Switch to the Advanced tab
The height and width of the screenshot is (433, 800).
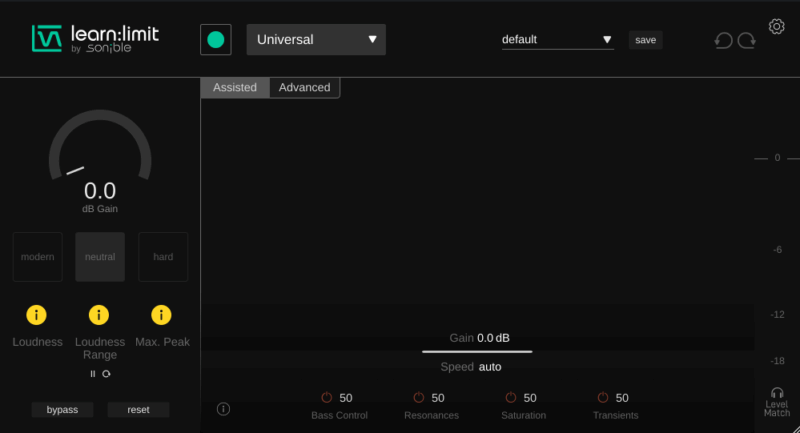pyautogui.click(x=304, y=88)
